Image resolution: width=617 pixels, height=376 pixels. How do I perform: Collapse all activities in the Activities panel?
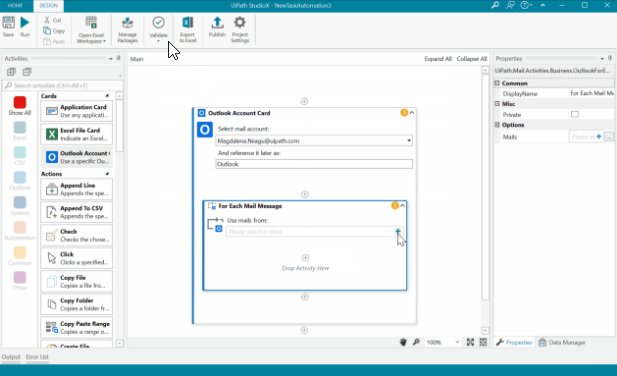[x=27, y=72]
